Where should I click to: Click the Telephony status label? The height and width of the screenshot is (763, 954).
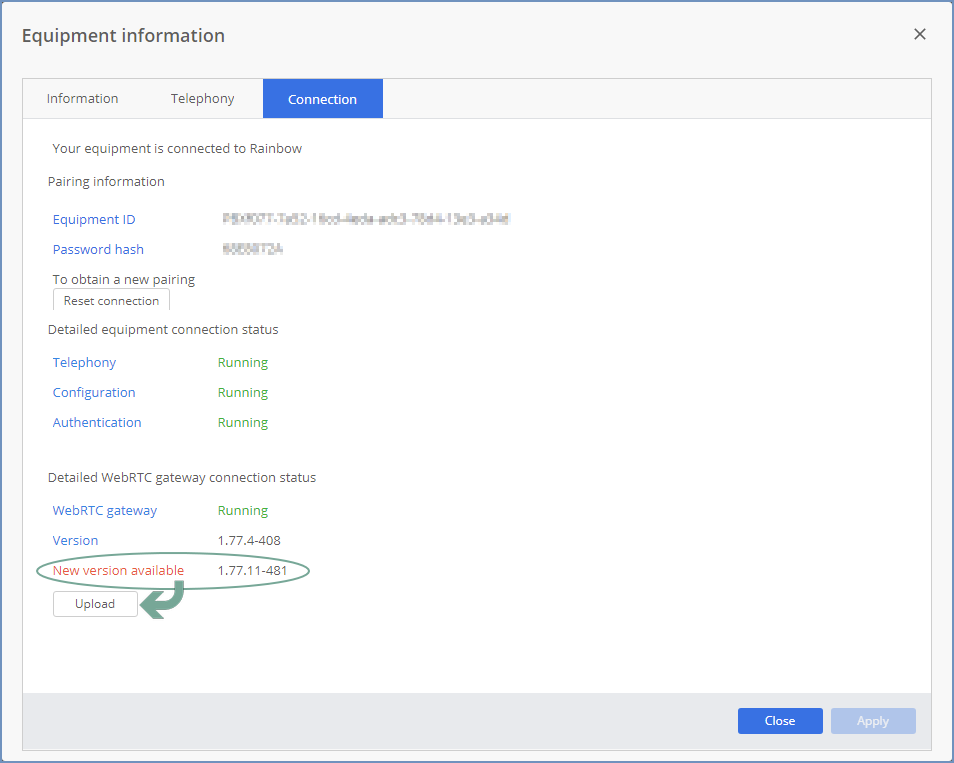point(84,363)
